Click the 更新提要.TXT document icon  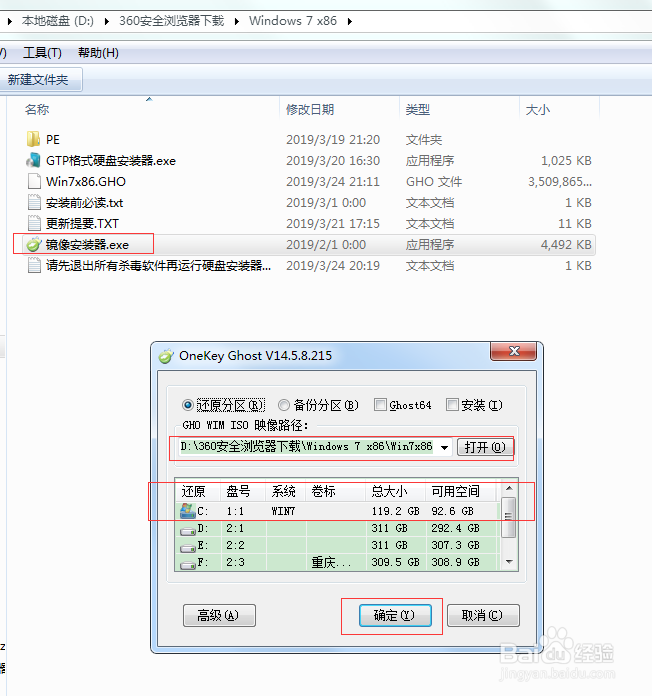tap(34, 223)
